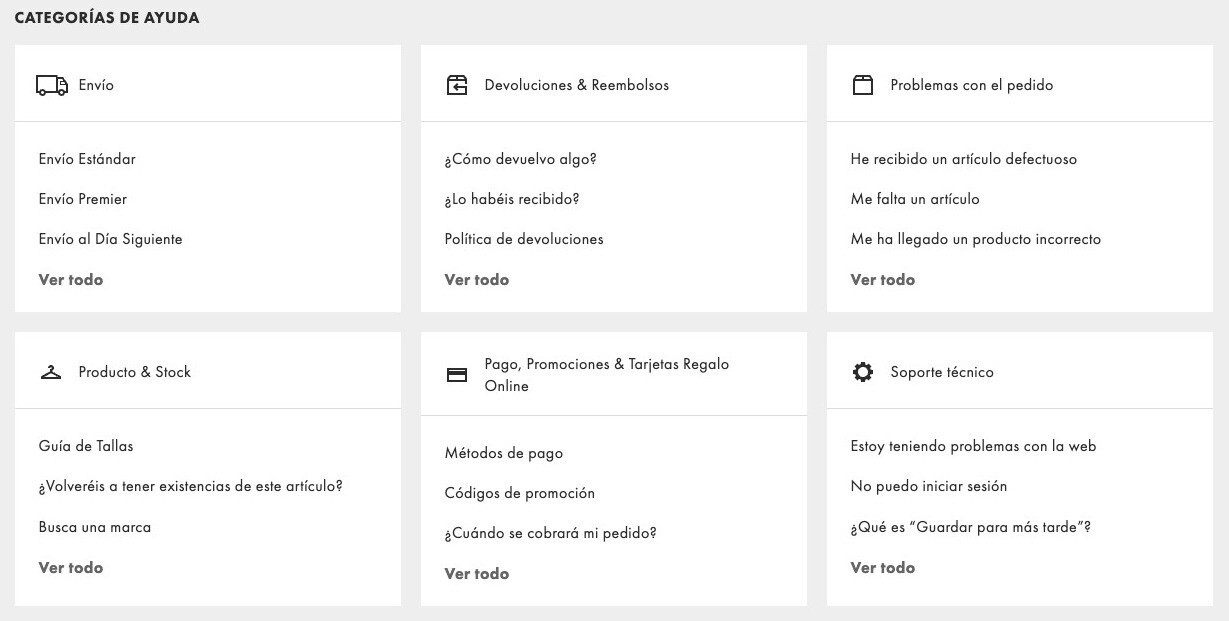
Task: Click the package icon beside Problemas con el pedido
Action: click(x=862, y=85)
